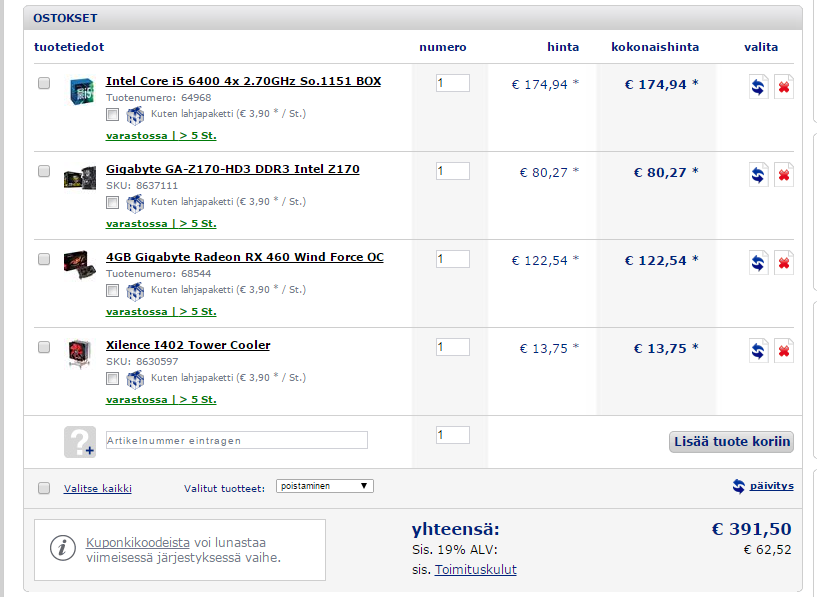
Task: Click the Valitse kaikki link
Action: [x=97, y=489]
